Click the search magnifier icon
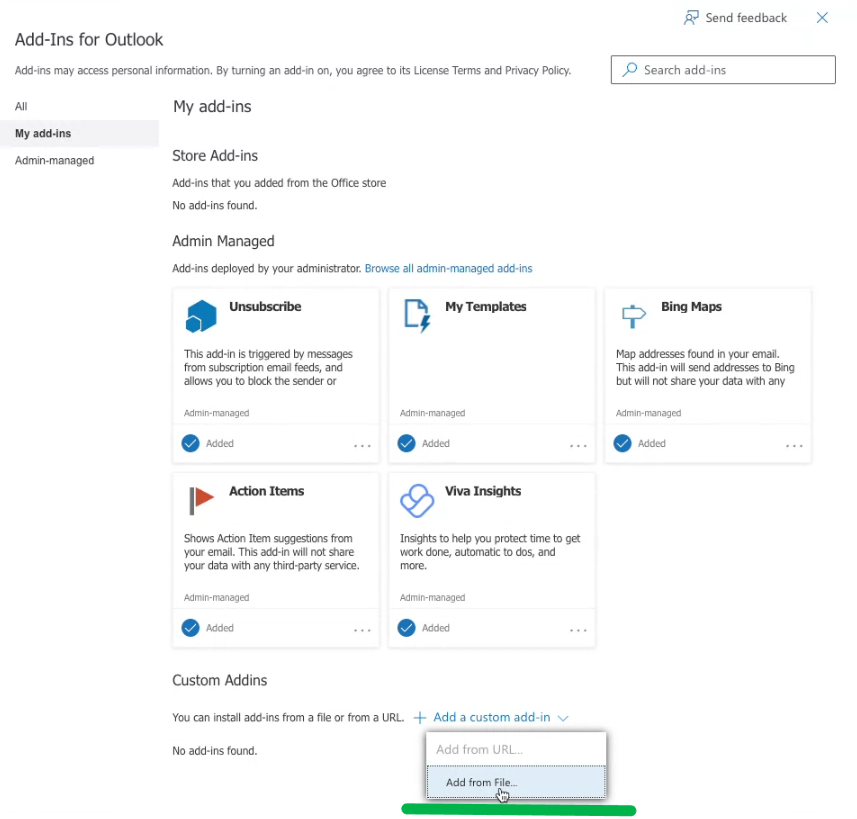857x819 pixels. coord(630,69)
